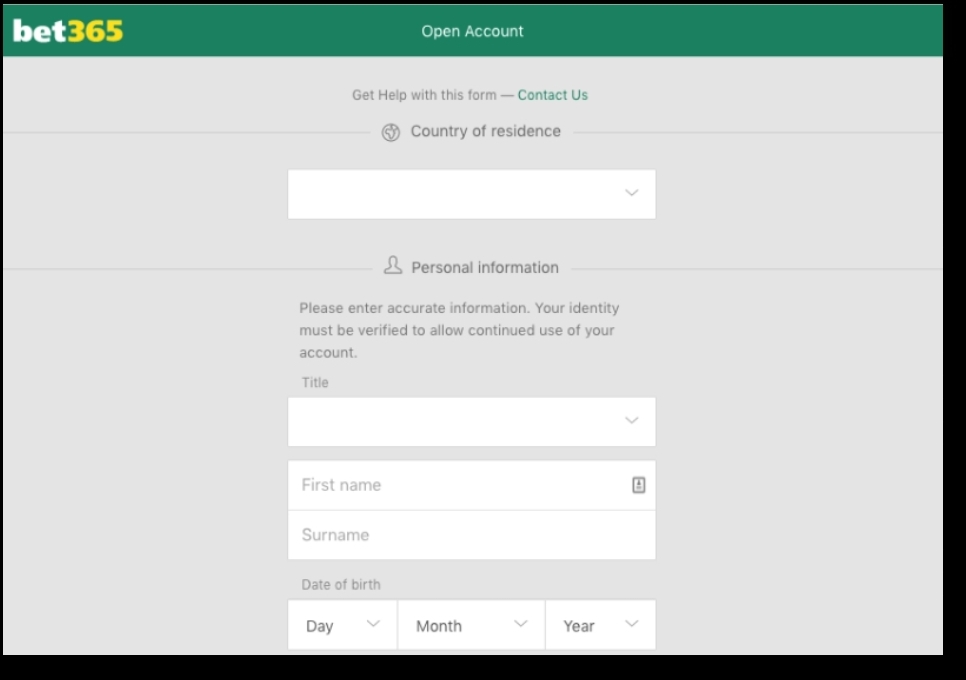The width and height of the screenshot is (966, 680).
Task: Click the chevron arrow in the Title box
Action: (x=631, y=421)
